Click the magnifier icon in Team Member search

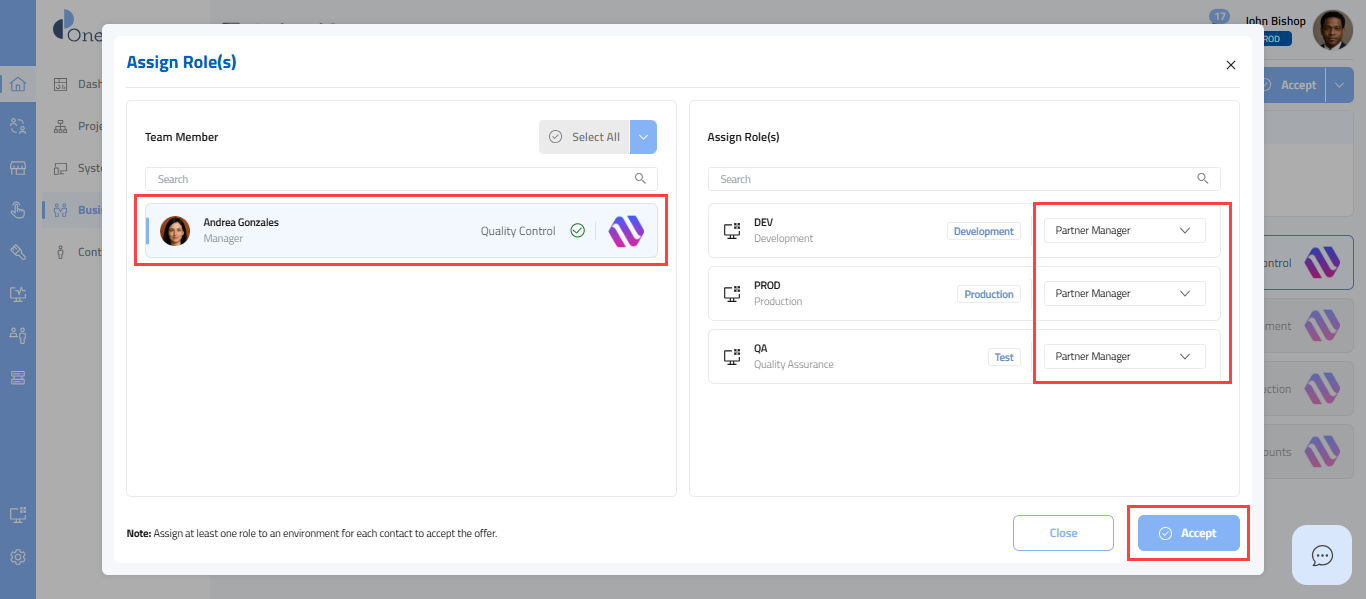tap(640, 179)
